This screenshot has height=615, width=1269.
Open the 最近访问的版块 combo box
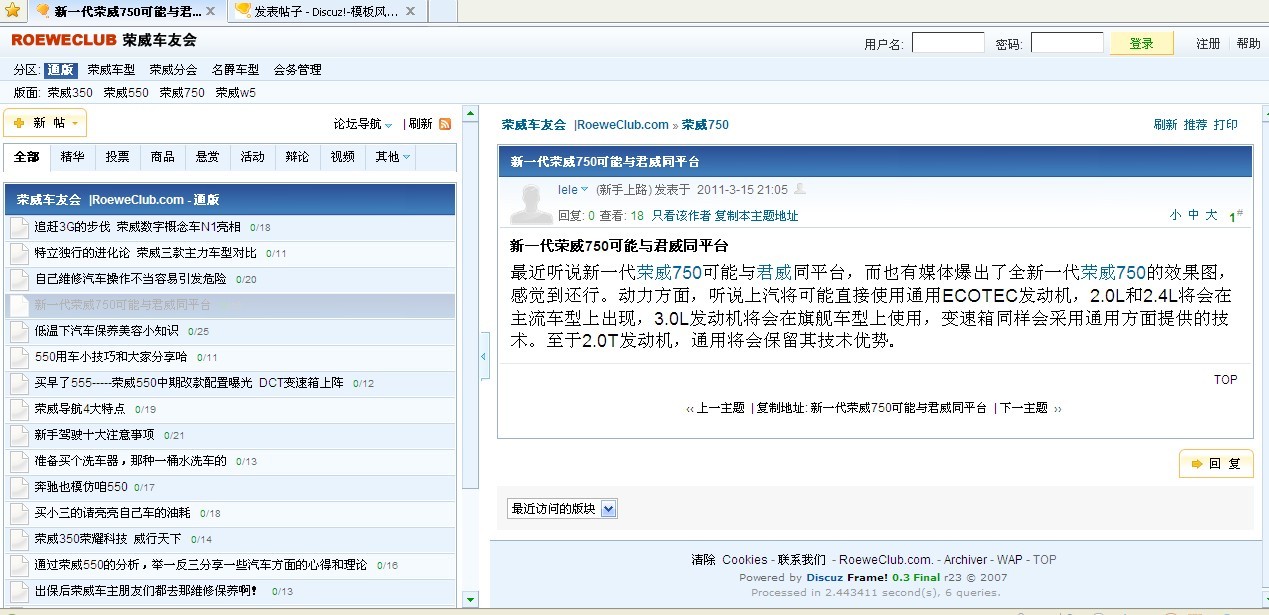(x=562, y=509)
